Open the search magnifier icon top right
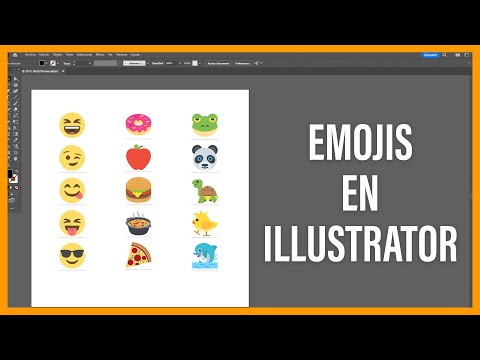480x360 pixels. pyautogui.click(x=444, y=55)
